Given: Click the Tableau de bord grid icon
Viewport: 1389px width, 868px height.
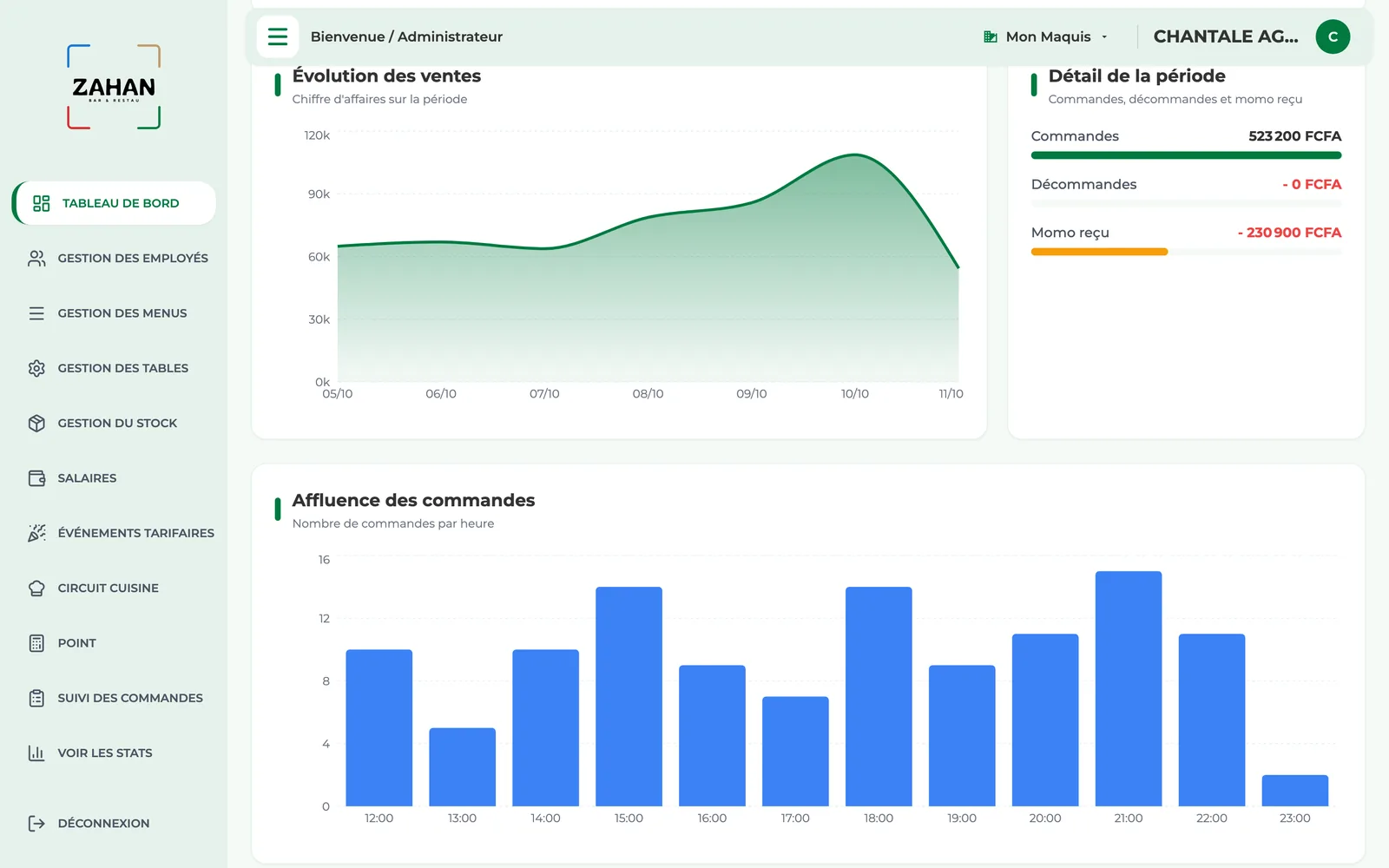Looking at the screenshot, I should [41, 203].
